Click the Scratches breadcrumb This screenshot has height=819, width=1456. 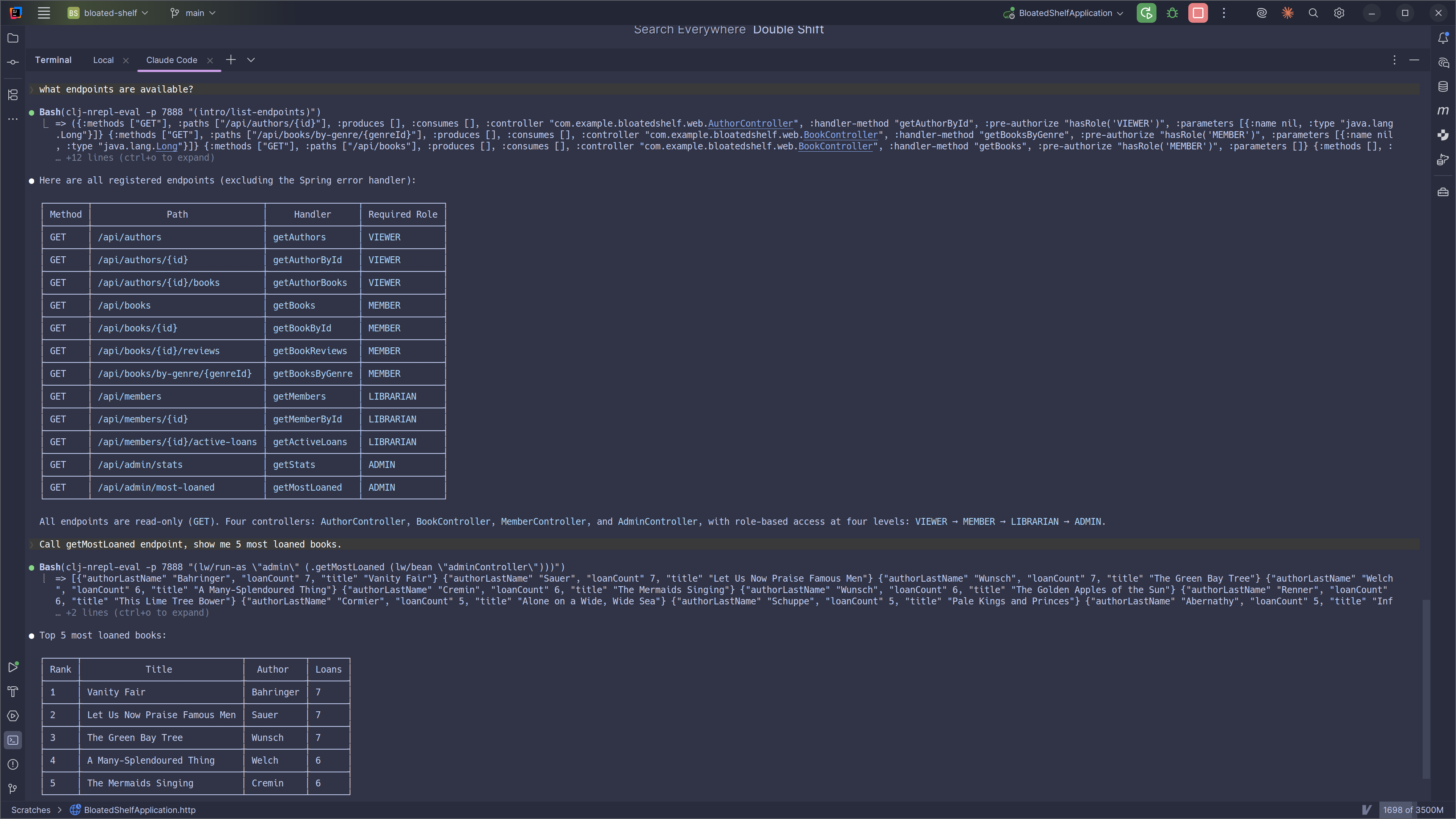tap(30, 810)
